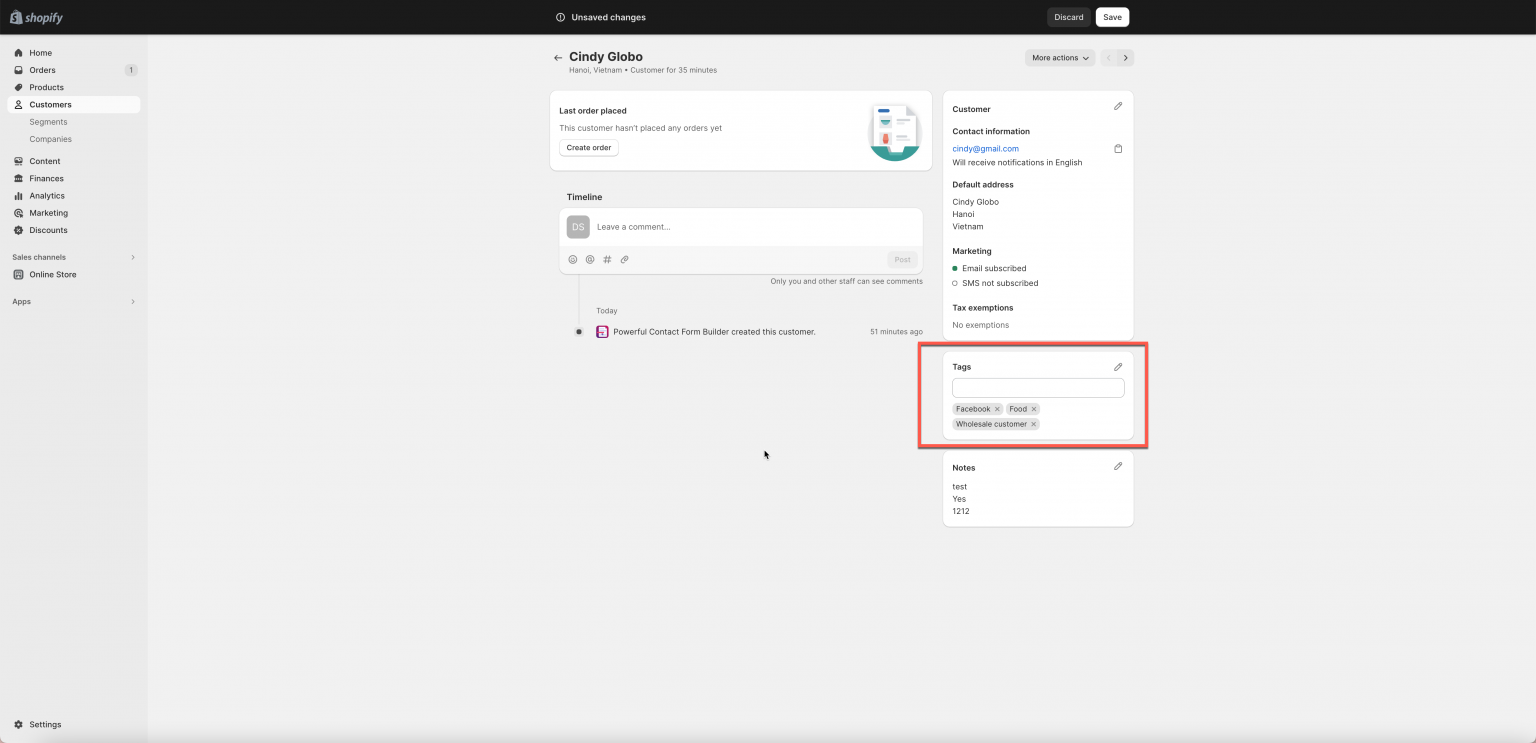Screen dimensions: 1536x743
Task: Edit the Customer card with pencil icon
Action: 1118,106
